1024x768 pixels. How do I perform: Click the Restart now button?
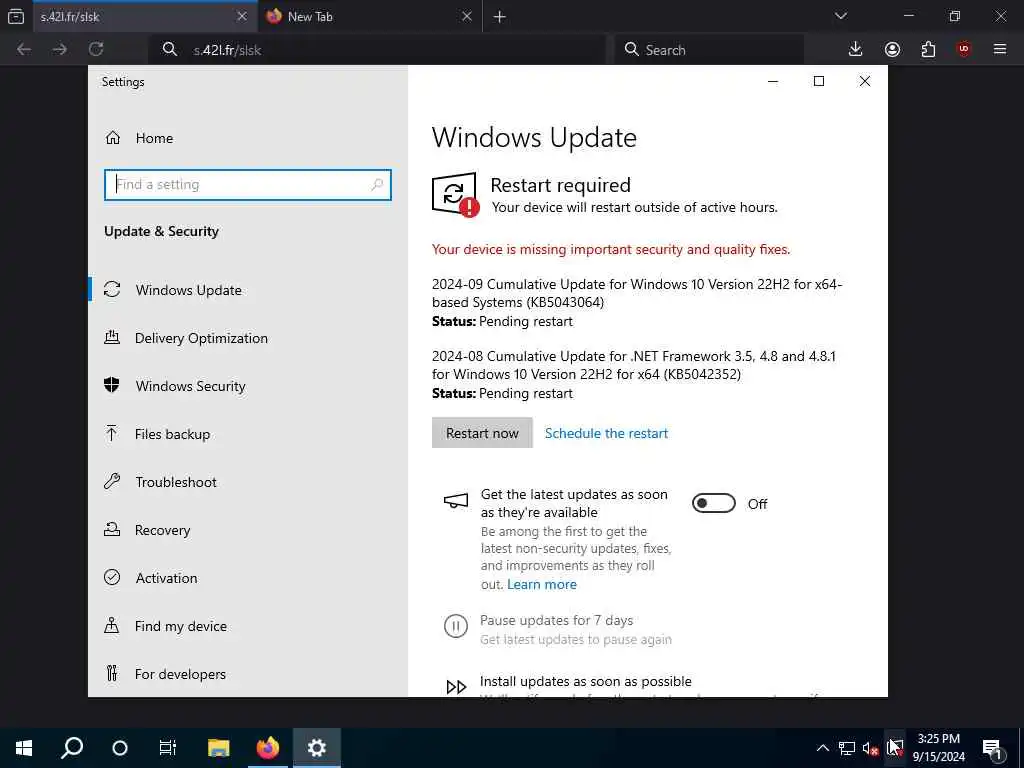(482, 433)
